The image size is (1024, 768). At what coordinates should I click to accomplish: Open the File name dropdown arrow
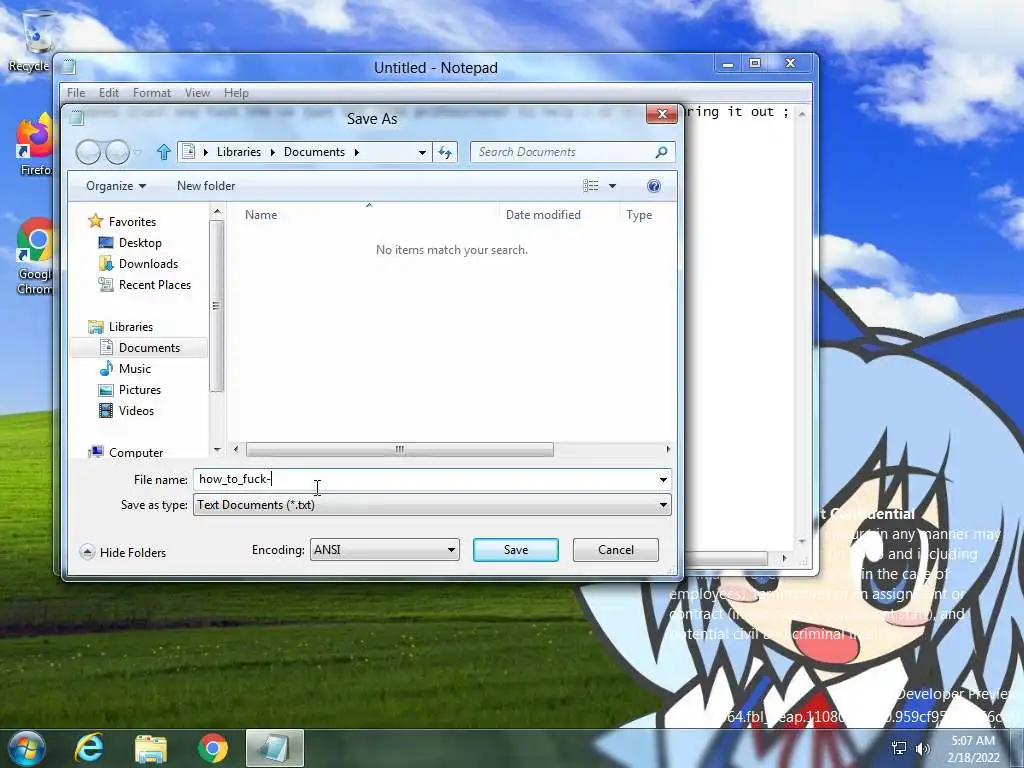663,480
